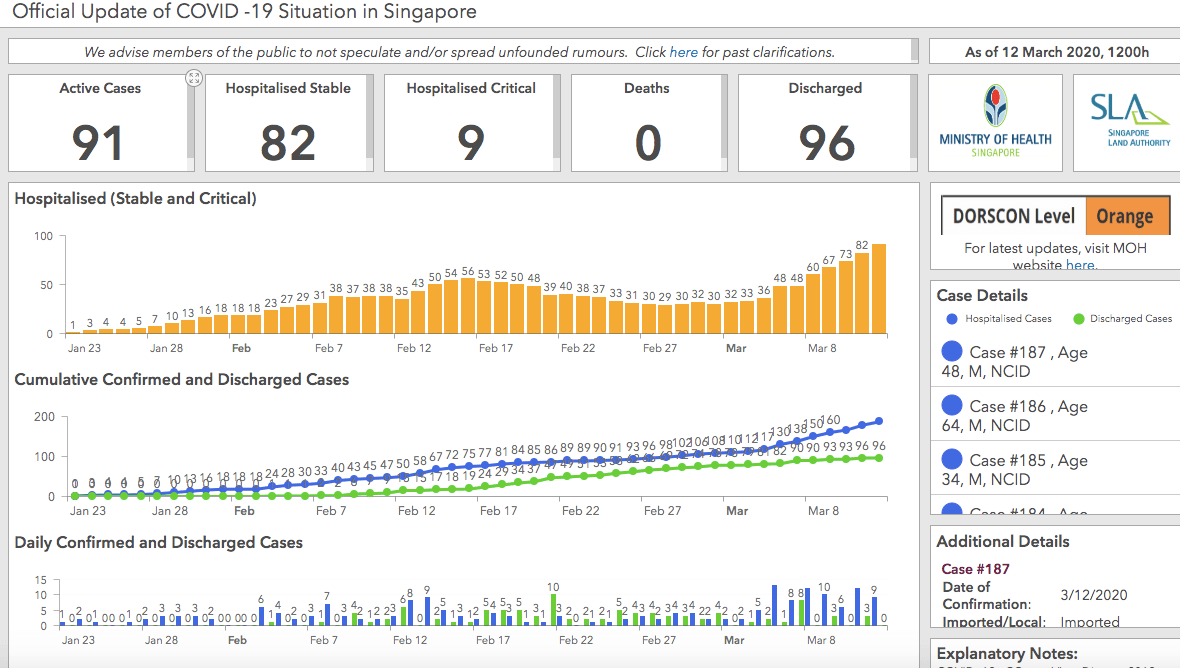Click the Discharged count showing 96

coord(825,143)
